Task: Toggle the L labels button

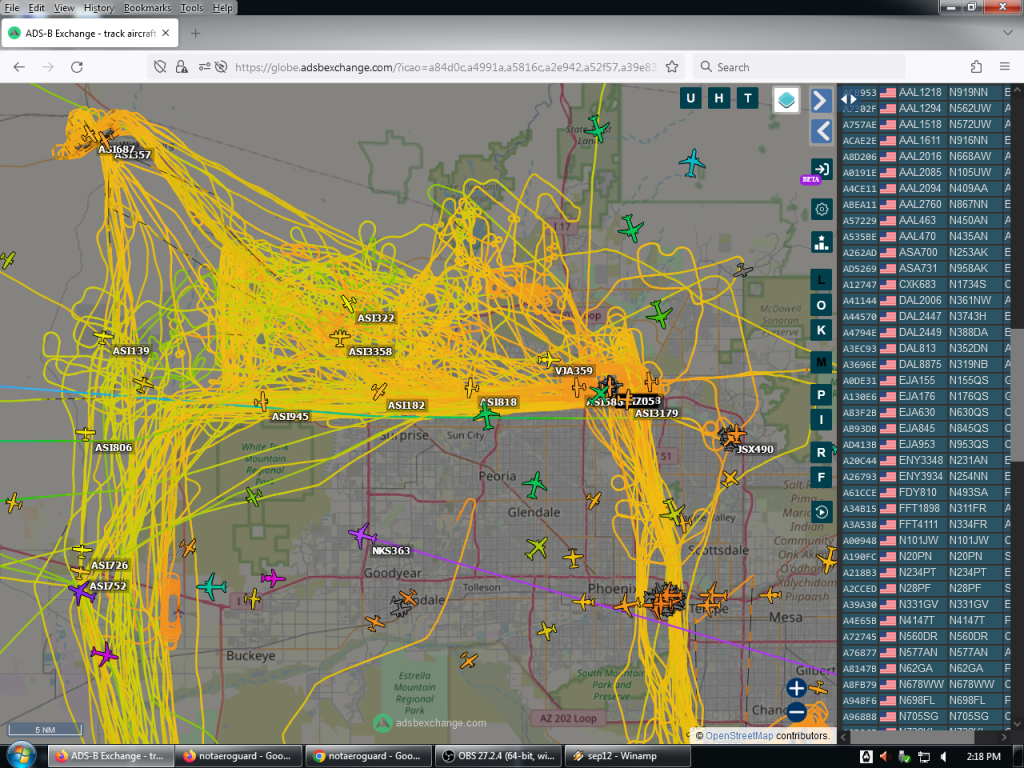Action: pos(822,280)
